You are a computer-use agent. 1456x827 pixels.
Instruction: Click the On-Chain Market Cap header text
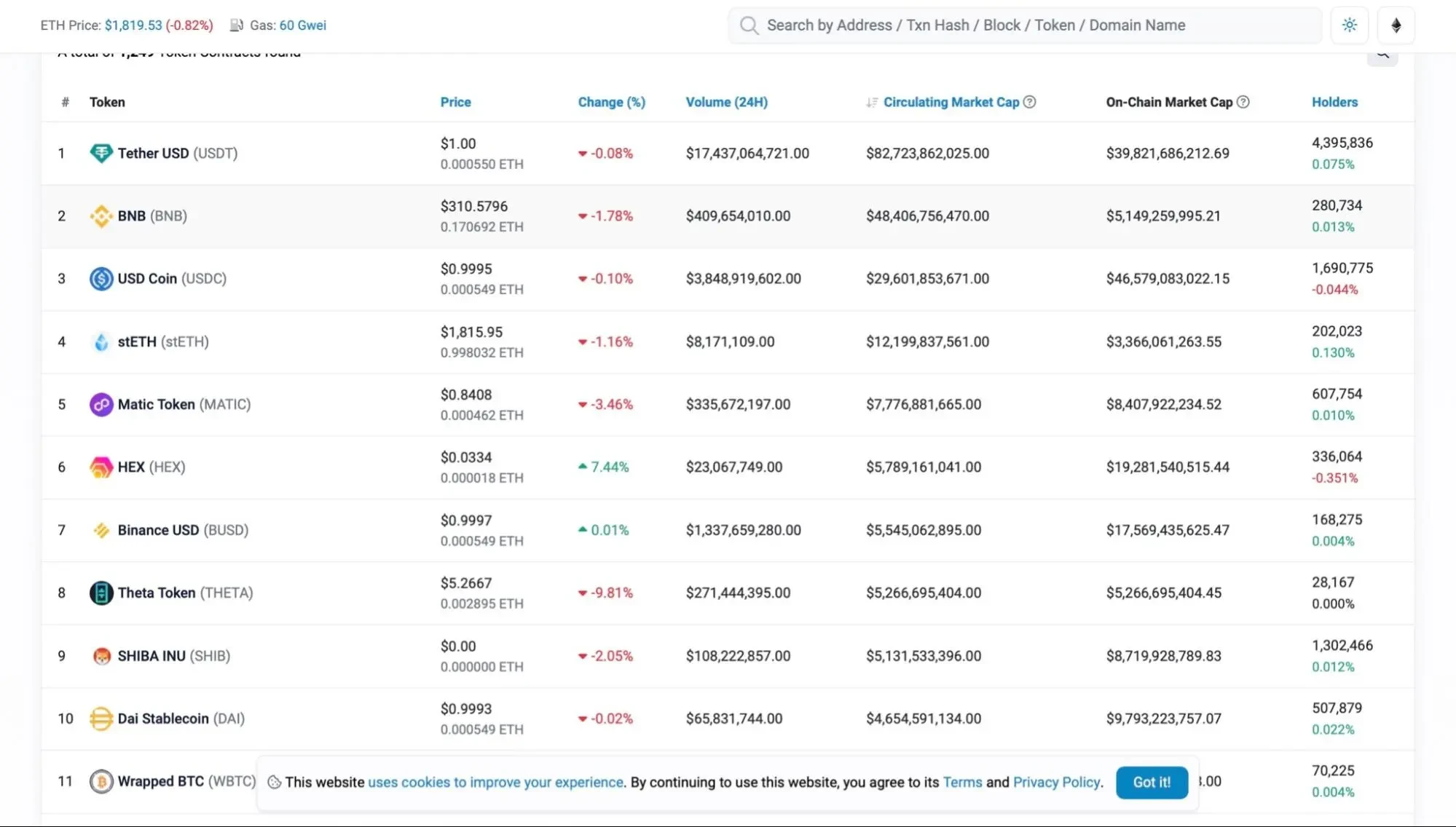(1169, 102)
